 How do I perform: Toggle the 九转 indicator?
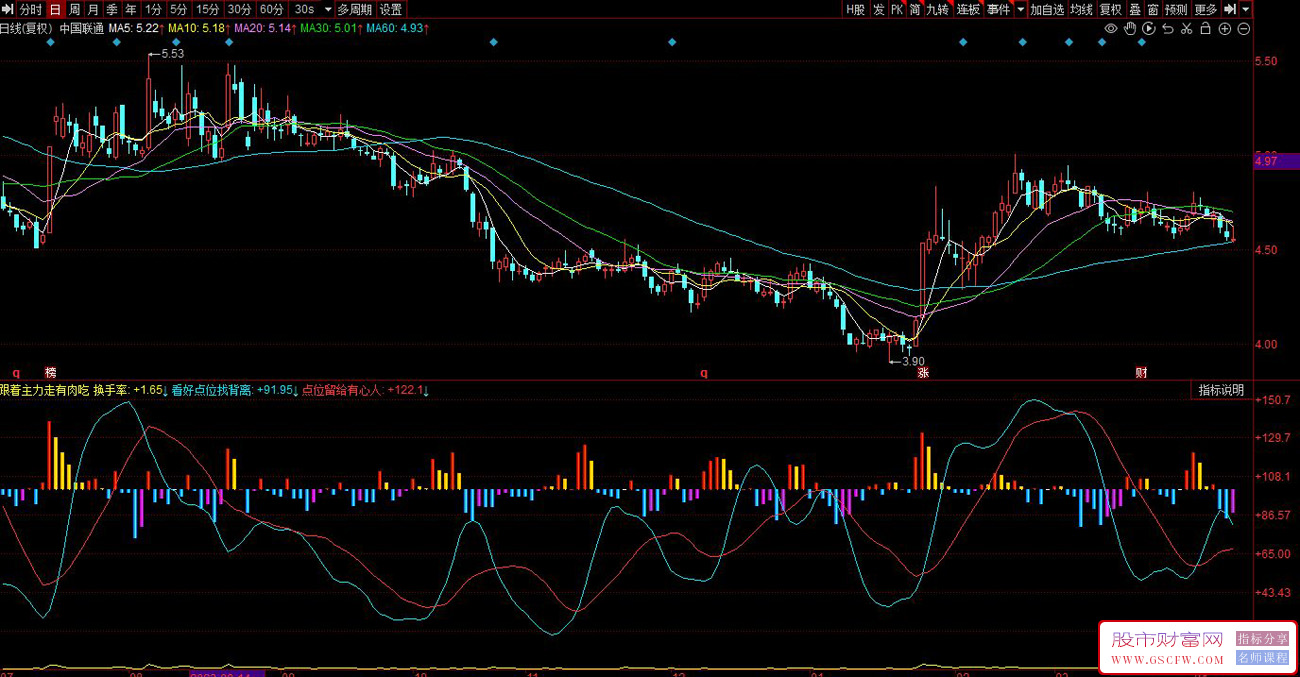(x=937, y=9)
